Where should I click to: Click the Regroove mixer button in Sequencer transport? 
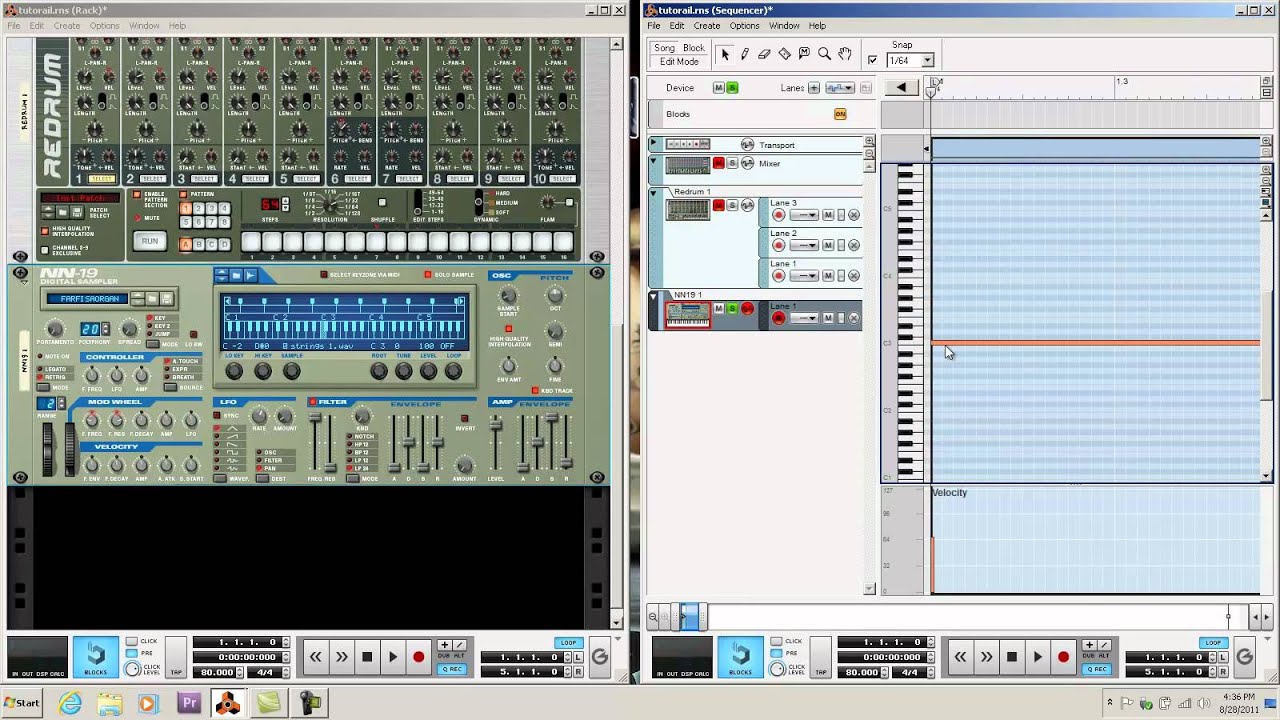coord(1245,657)
